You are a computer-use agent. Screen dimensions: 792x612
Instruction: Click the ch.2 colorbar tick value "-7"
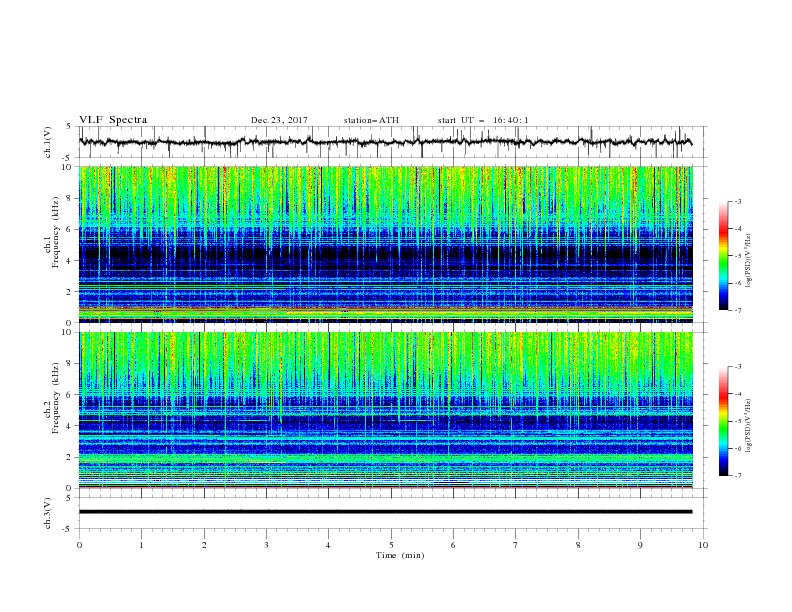click(738, 476)
